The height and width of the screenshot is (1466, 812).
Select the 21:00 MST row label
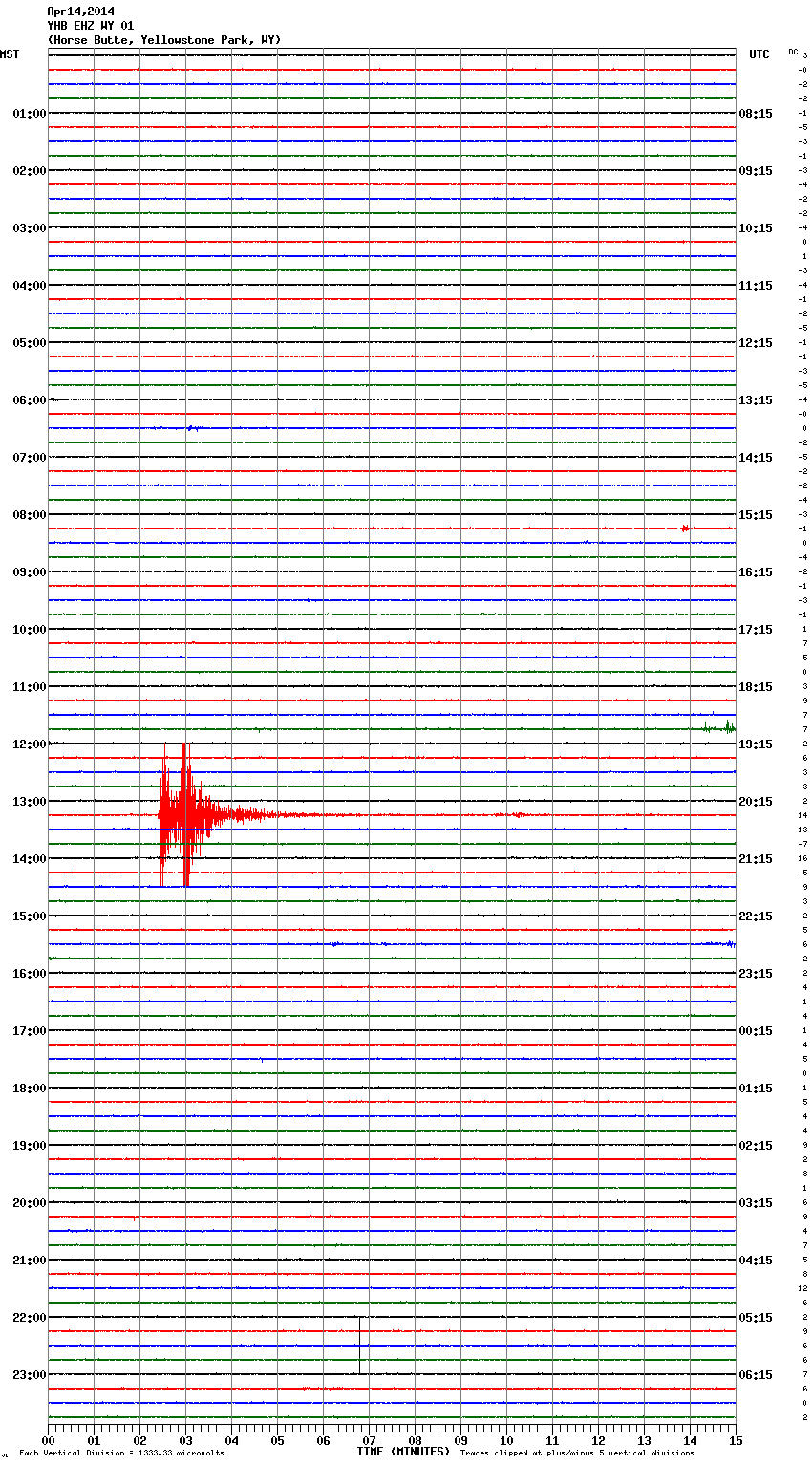30,1261
